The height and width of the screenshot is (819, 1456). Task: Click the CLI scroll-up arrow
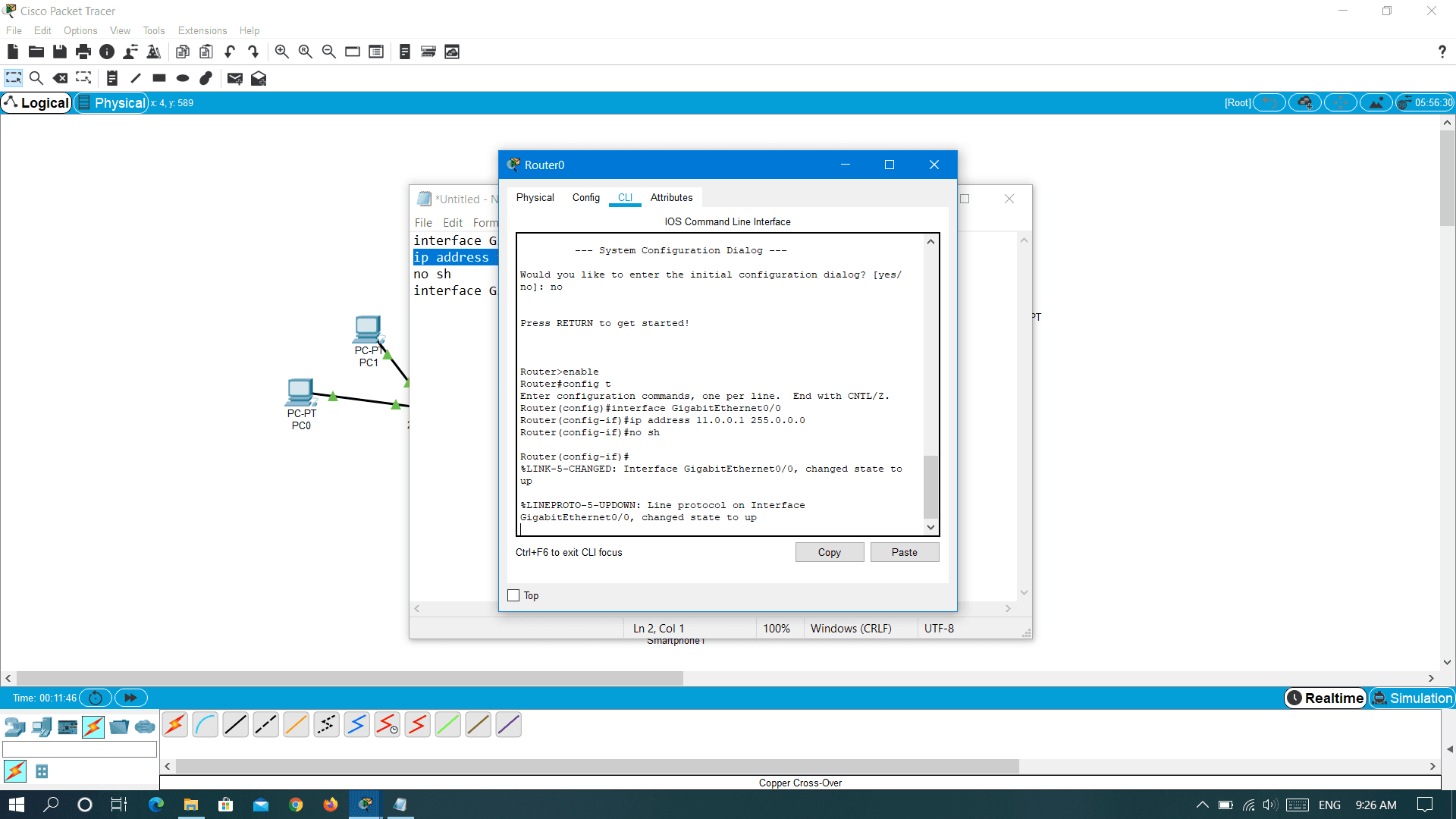pyautogui.click(x=930, y=242)
